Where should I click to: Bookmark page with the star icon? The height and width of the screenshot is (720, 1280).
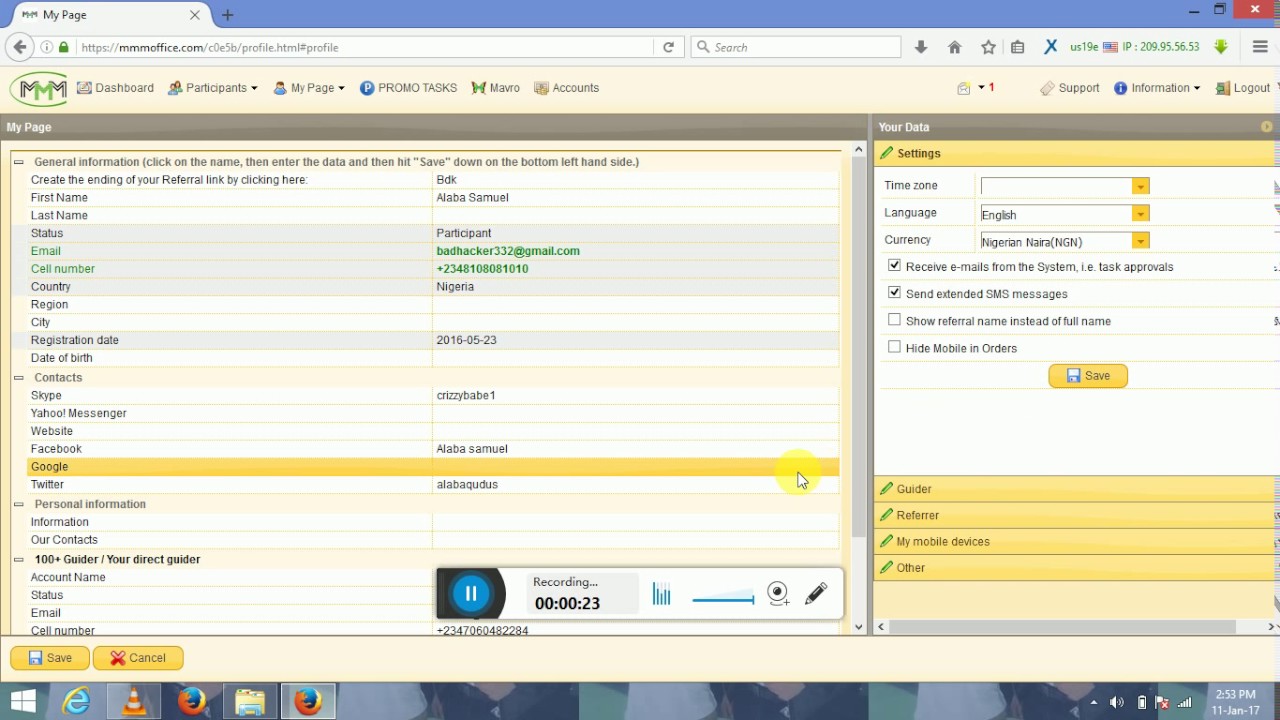click(988, 47)
